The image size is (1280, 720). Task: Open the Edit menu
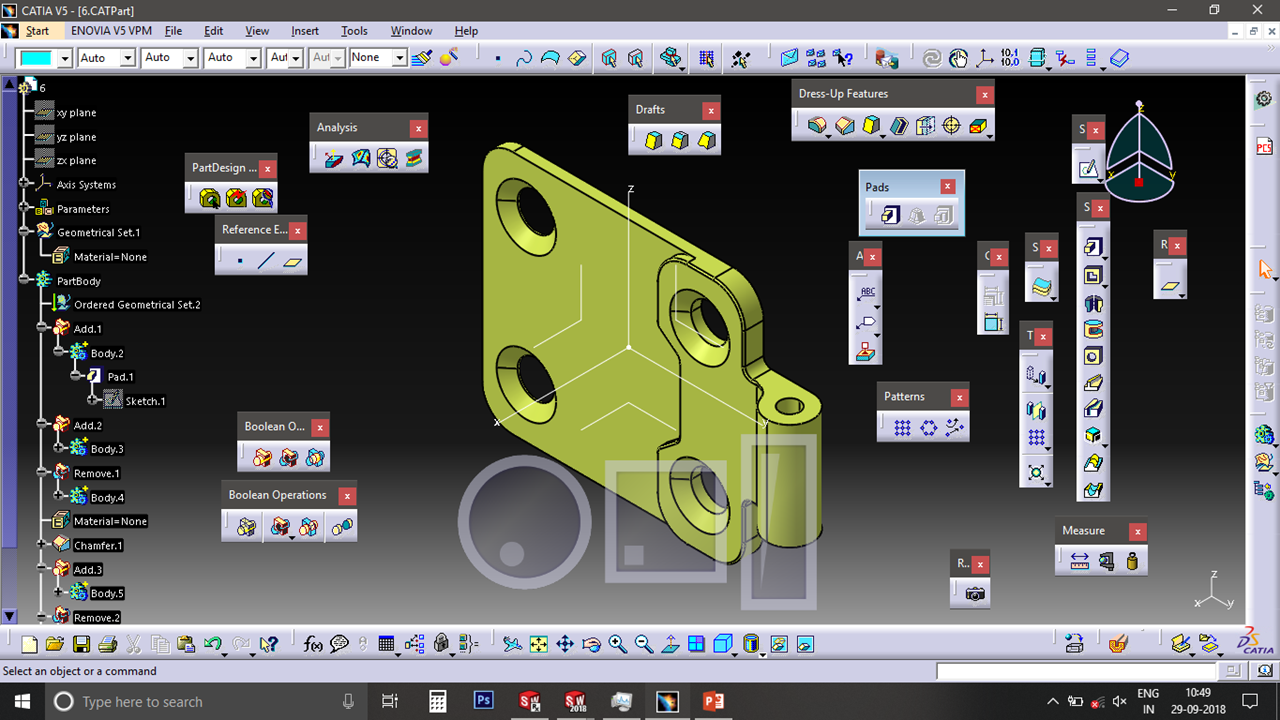(x=214, y=31)
